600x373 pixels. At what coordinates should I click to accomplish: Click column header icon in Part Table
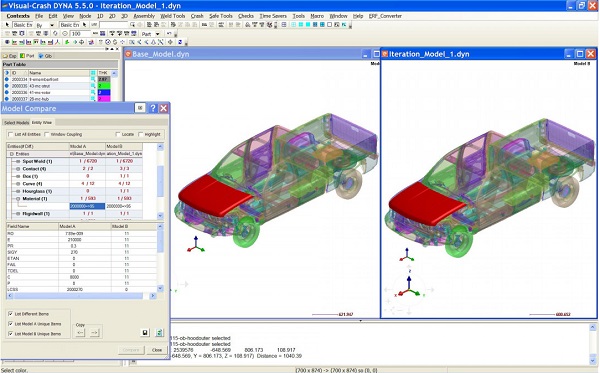tap(93, 73)
